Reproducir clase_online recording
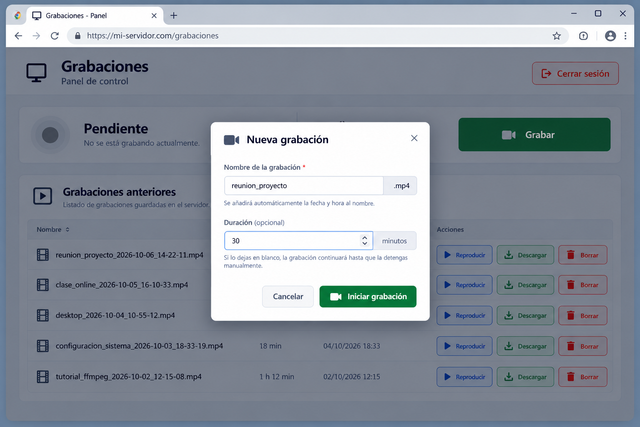Viewport: 640px width, 427px height. tap(464, 285)
